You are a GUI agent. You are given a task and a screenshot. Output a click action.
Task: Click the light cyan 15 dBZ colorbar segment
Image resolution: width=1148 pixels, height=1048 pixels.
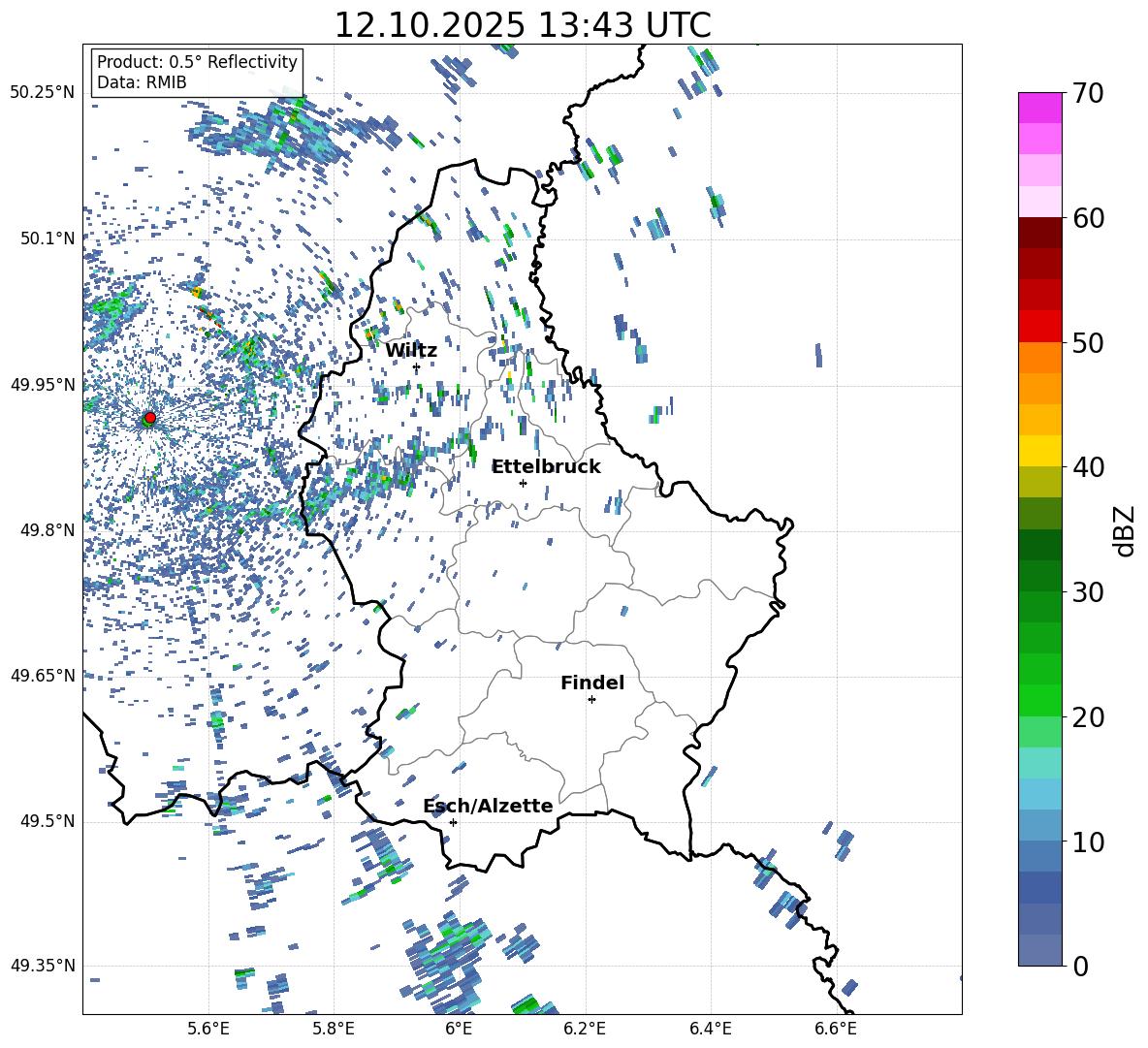tap(1039, 763)
